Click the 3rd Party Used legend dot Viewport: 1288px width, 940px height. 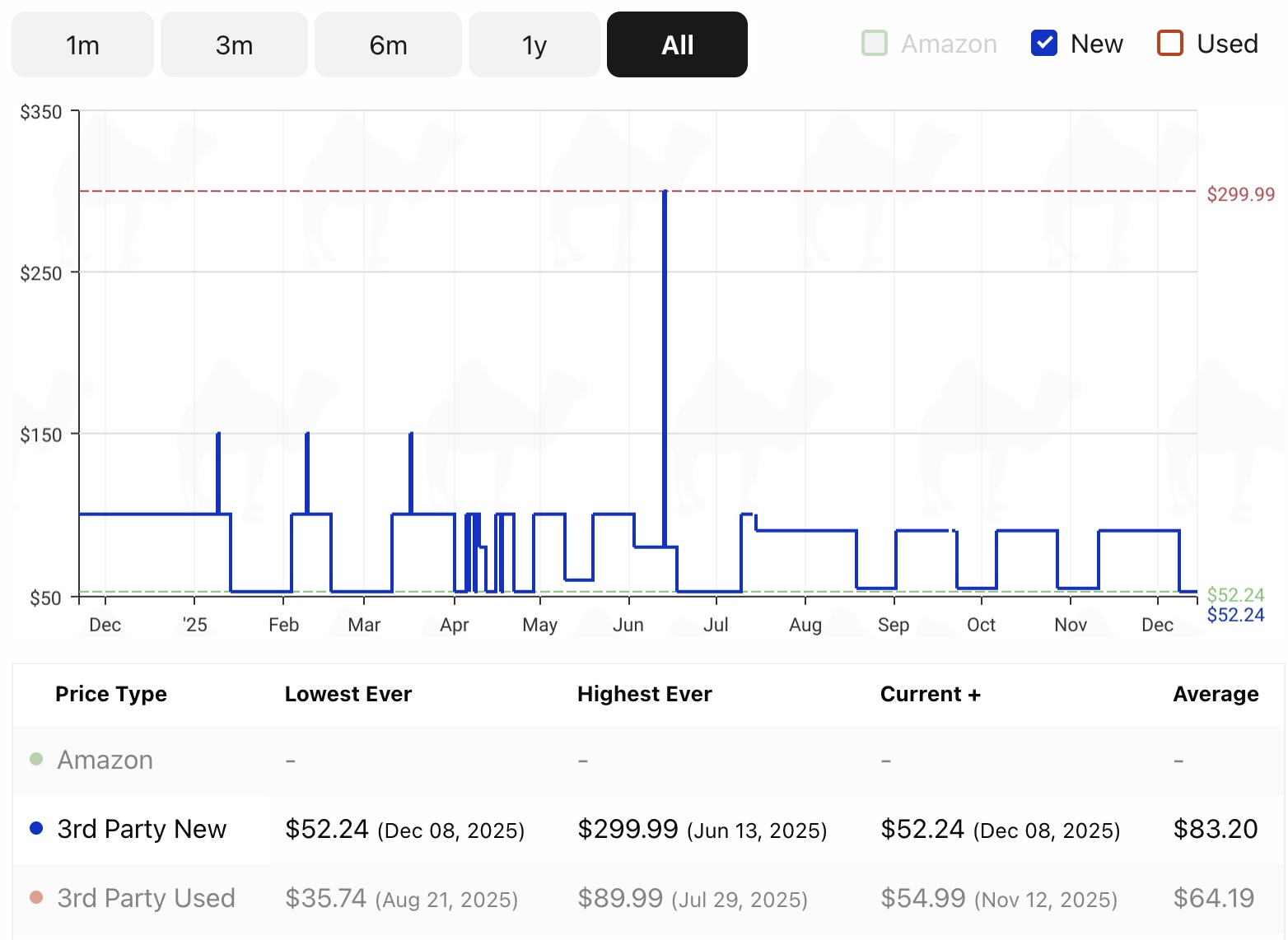36,897
